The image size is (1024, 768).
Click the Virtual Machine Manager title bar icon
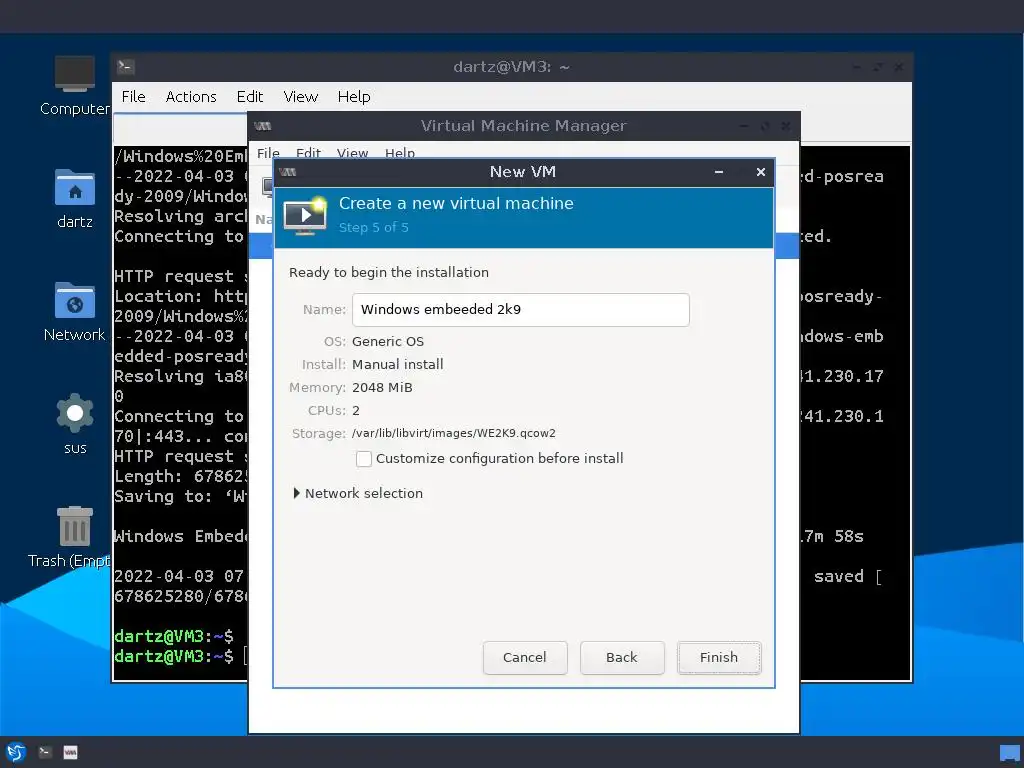pyautogui.click(x=263, y=126)
